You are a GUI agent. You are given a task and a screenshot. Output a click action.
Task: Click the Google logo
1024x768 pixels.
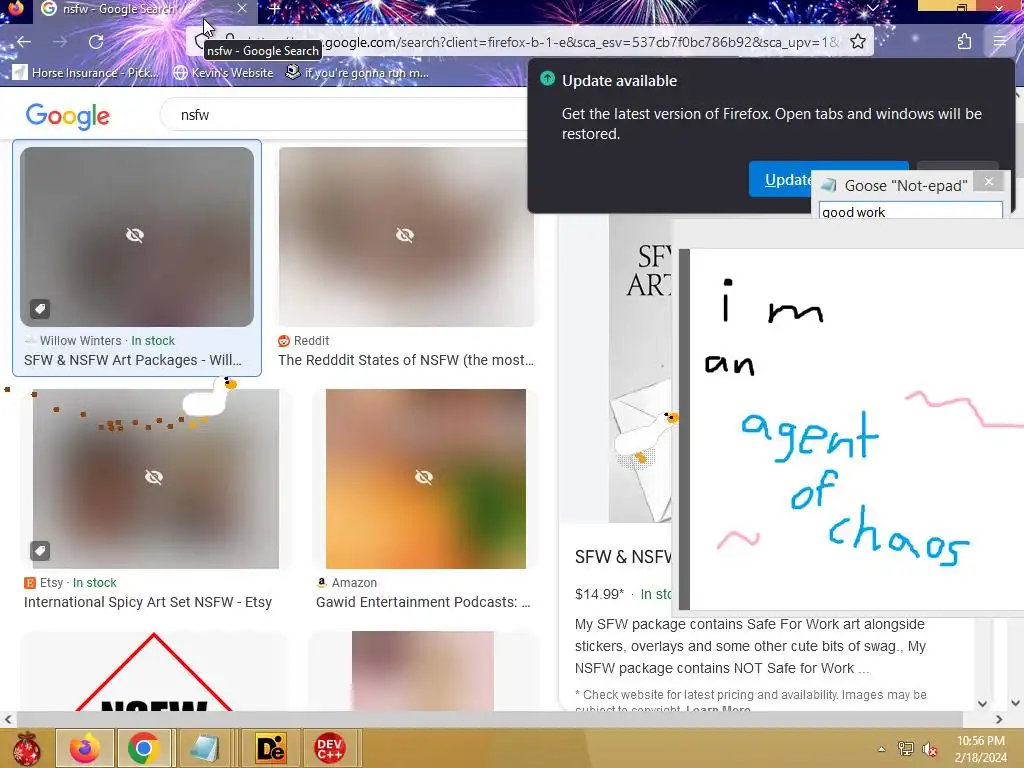click(x=67, y=116)
